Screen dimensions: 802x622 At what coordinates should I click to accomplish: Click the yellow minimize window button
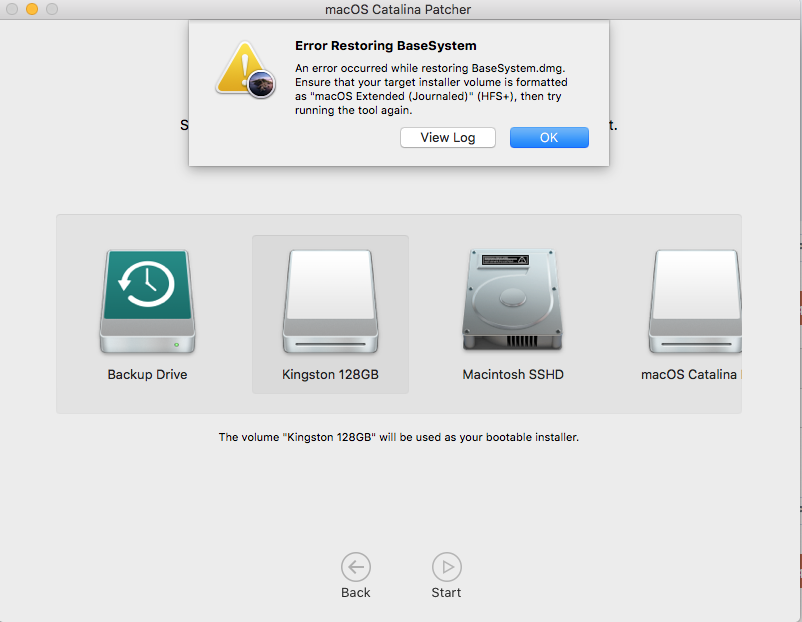(32, 9)
